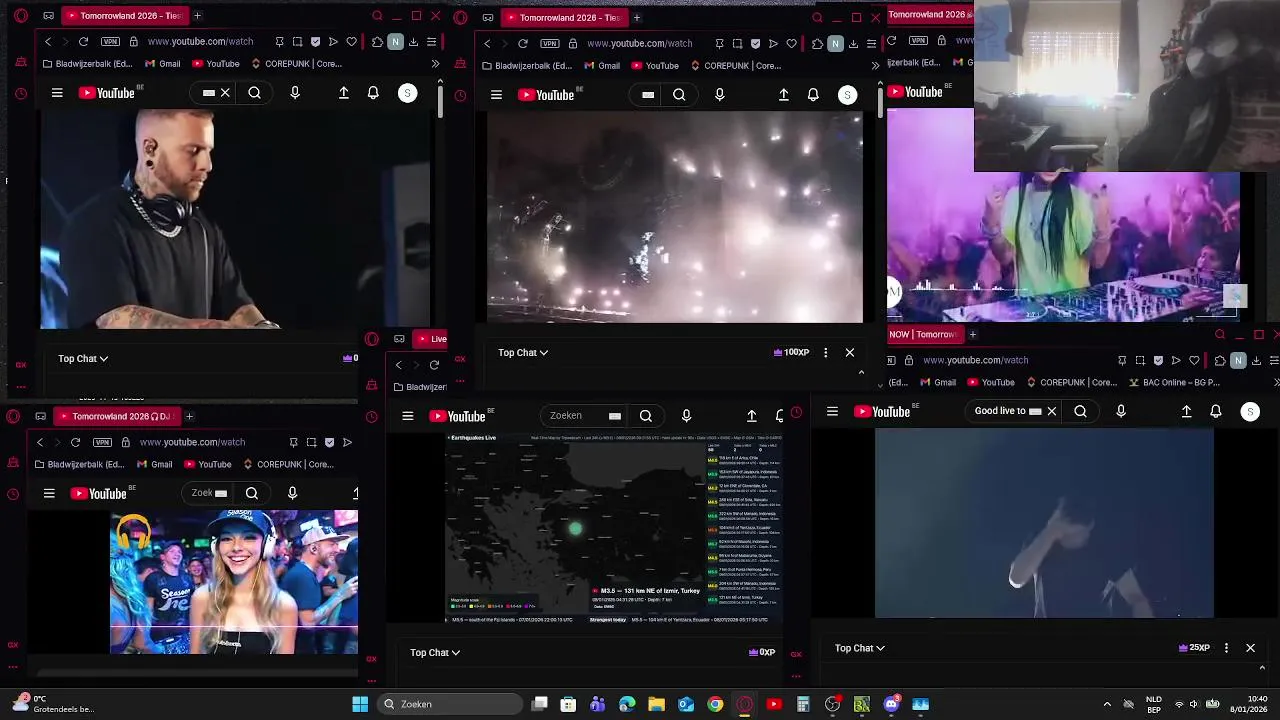Click search icon next to the 'Zoek' field
1280x720 pixels.
coord(252,493)
